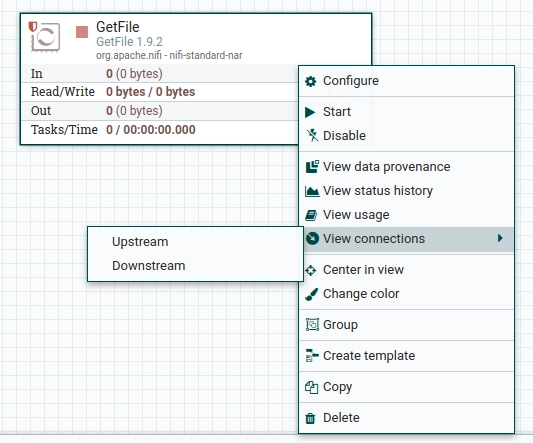Click the status history chart icon
This screenshot has width=533, height=443.
point(312,191)
